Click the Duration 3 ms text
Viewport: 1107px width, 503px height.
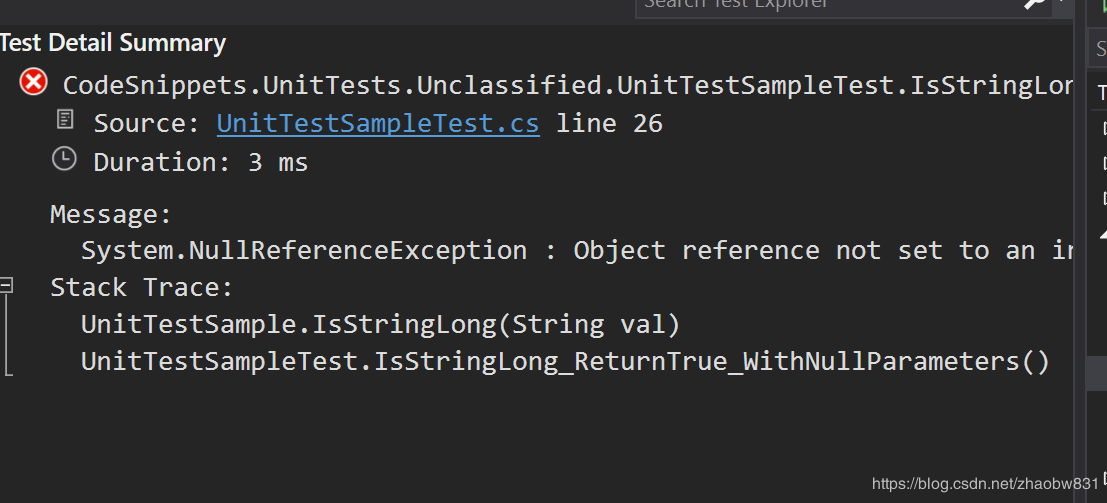(200, 162)
